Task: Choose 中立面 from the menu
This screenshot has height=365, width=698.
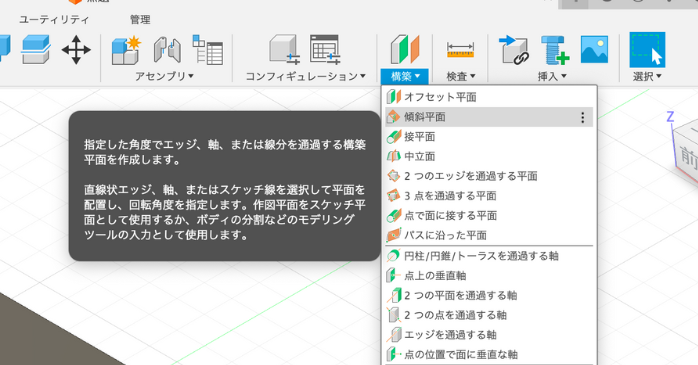Action: tap(489, 156)
